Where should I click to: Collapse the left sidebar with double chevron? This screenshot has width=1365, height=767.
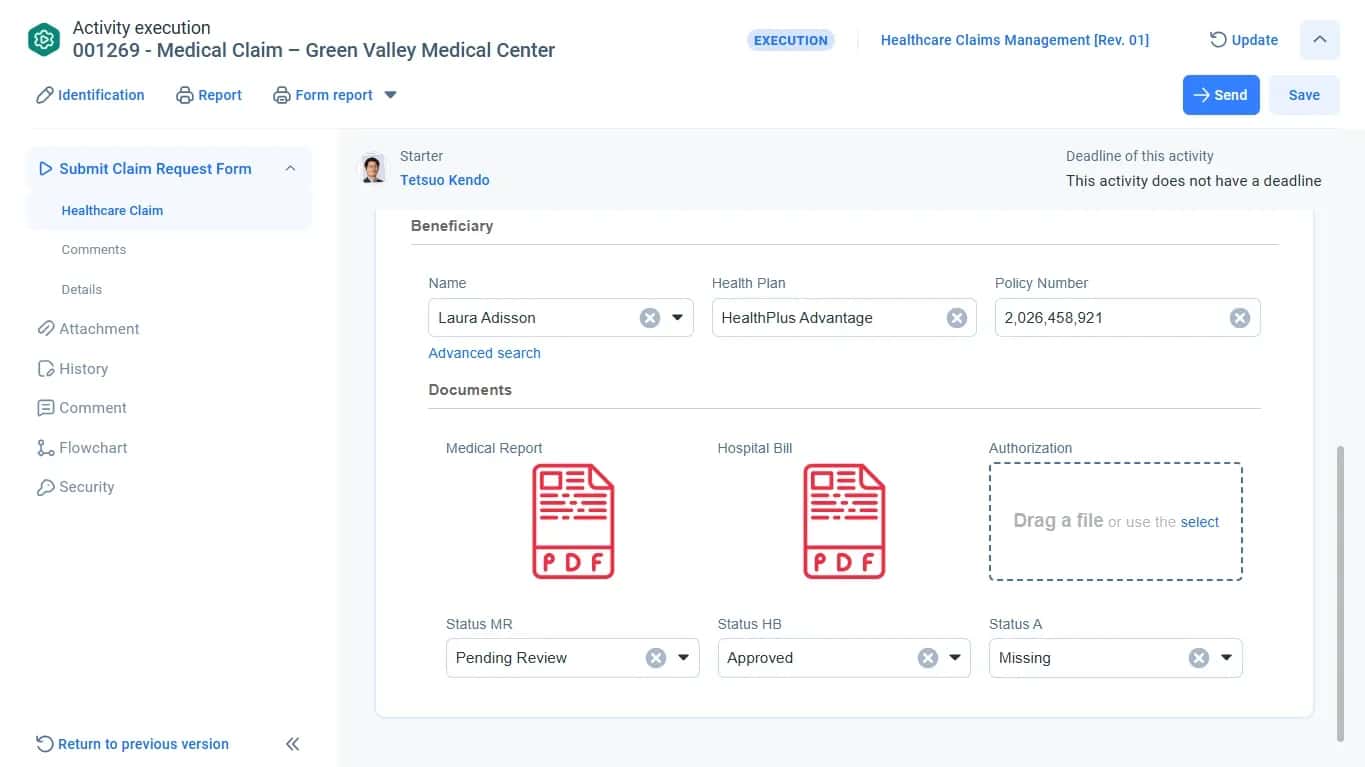click(x=293, y=744)
